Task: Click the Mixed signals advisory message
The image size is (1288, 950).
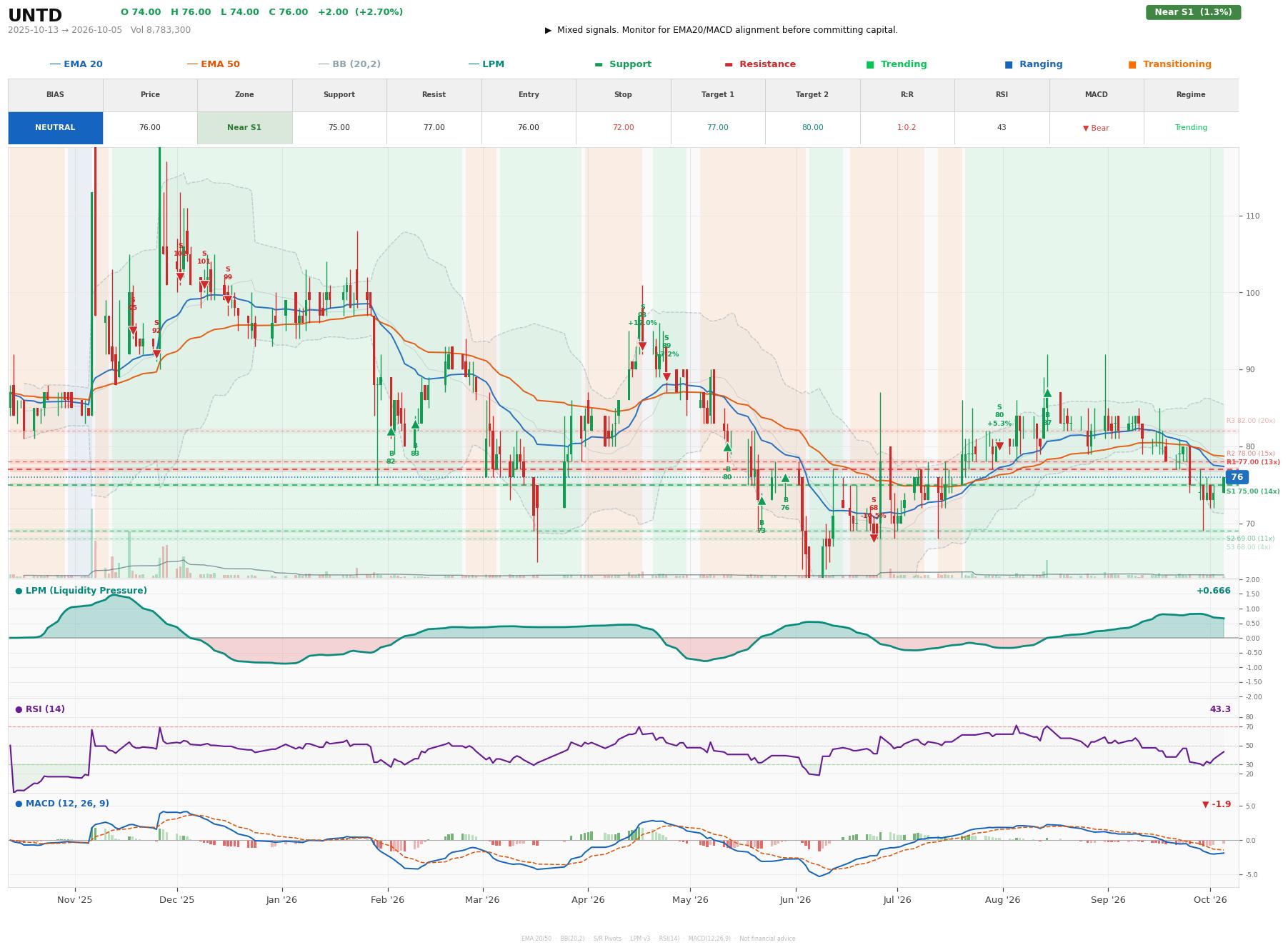Action: (722, 30)
